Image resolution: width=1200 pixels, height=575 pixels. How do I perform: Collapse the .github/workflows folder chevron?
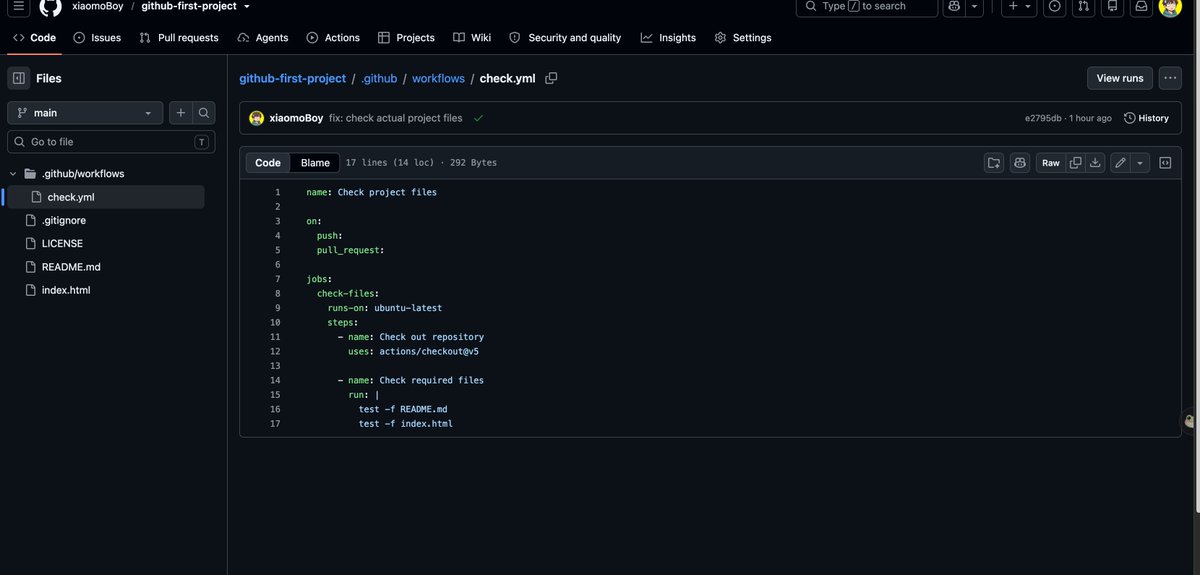coord(13,173)
